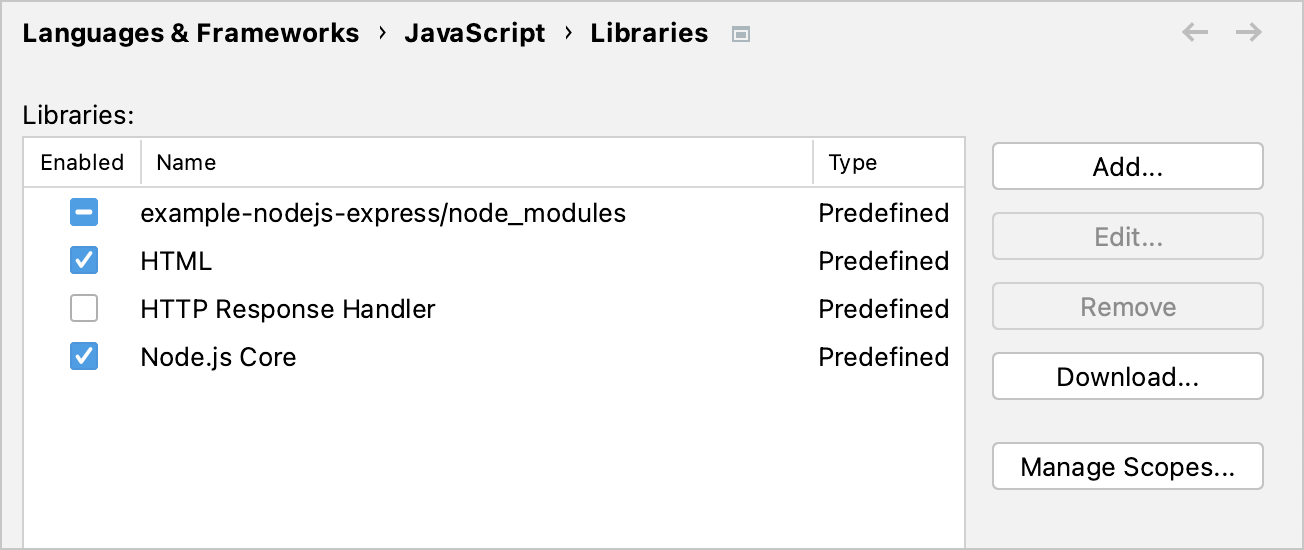Open Manage Scopes... dialog
This screenshot has width=1304, height=550.
click(1128, 466)
